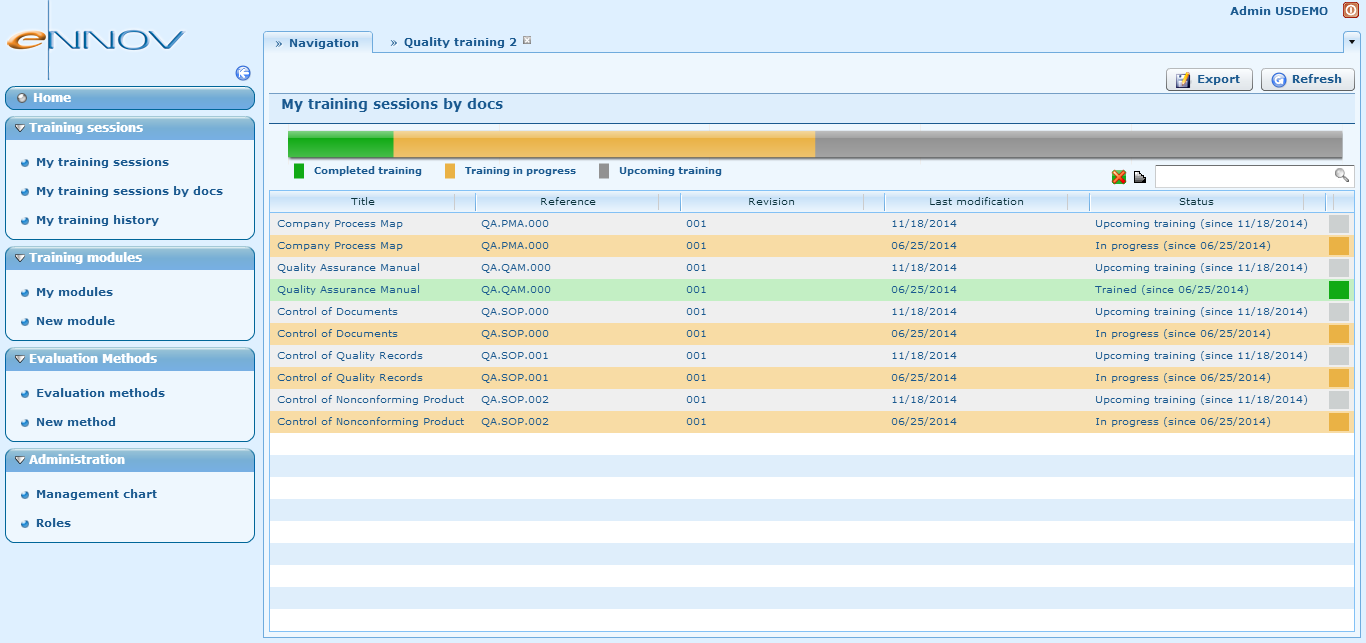This screenshot has height=643, width=1366.
Task: Open Management chart
Action: coord(96,494)
